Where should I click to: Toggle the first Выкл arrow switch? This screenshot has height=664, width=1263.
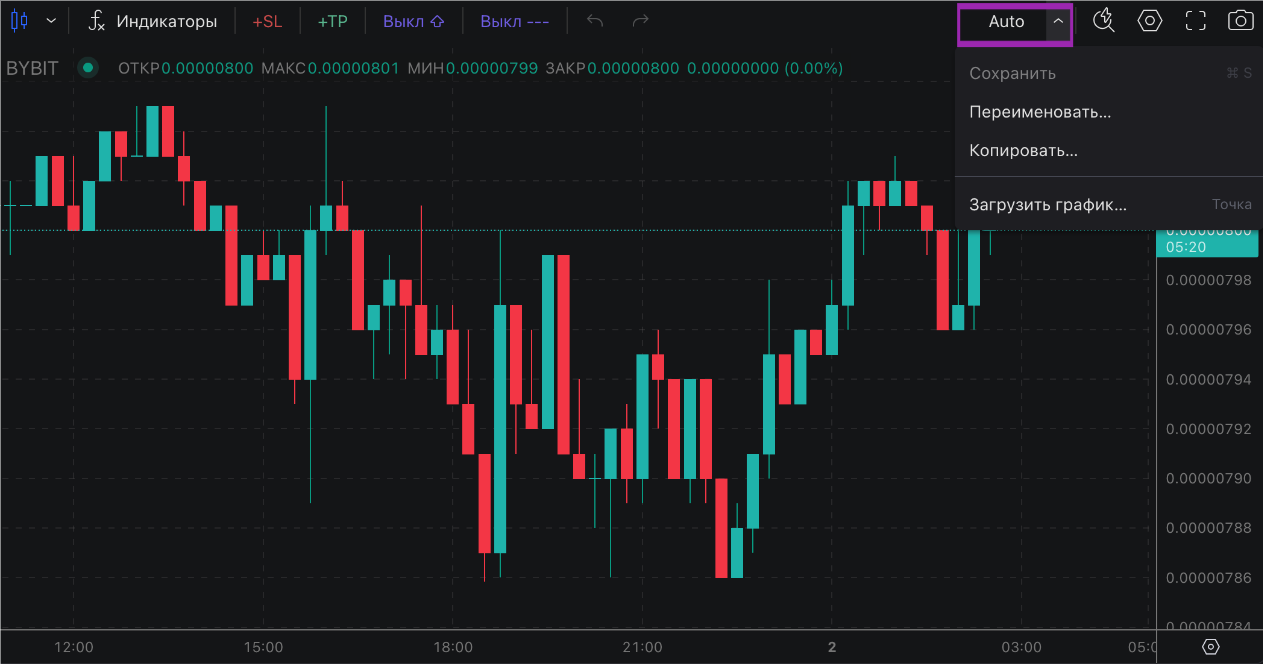click(413, 21)
